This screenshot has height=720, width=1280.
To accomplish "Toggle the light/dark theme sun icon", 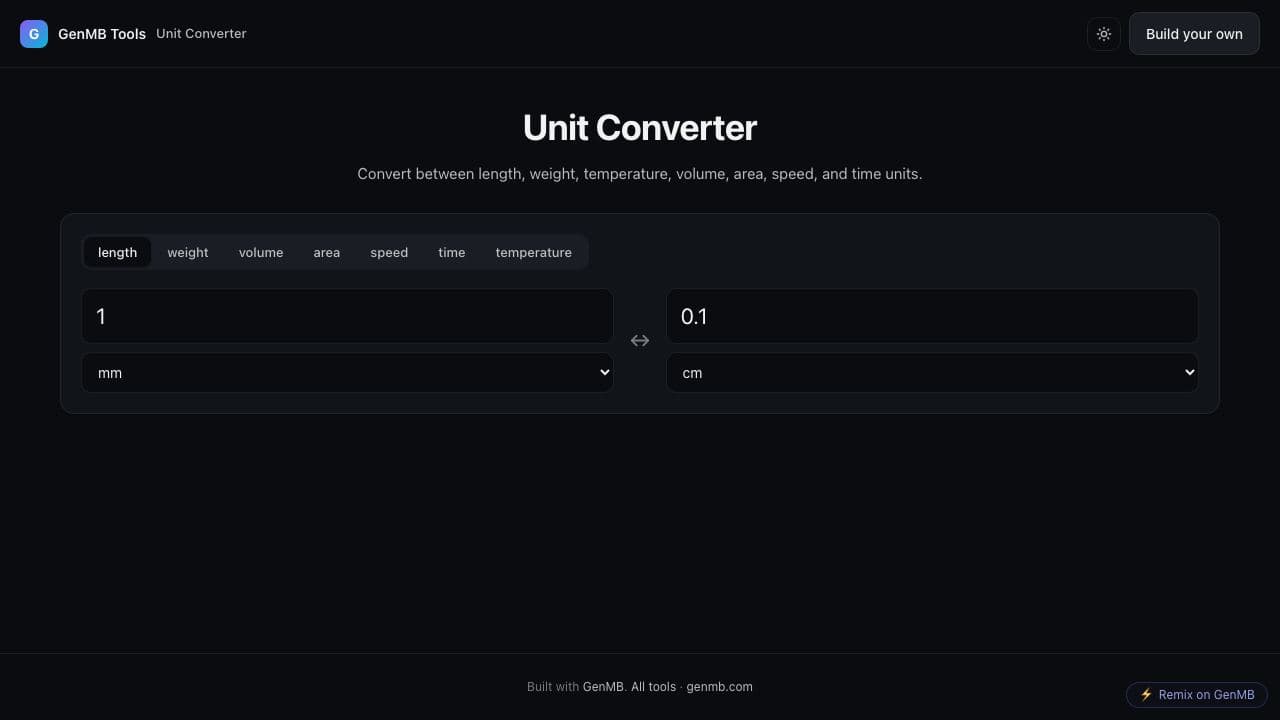I will 1104,34.
